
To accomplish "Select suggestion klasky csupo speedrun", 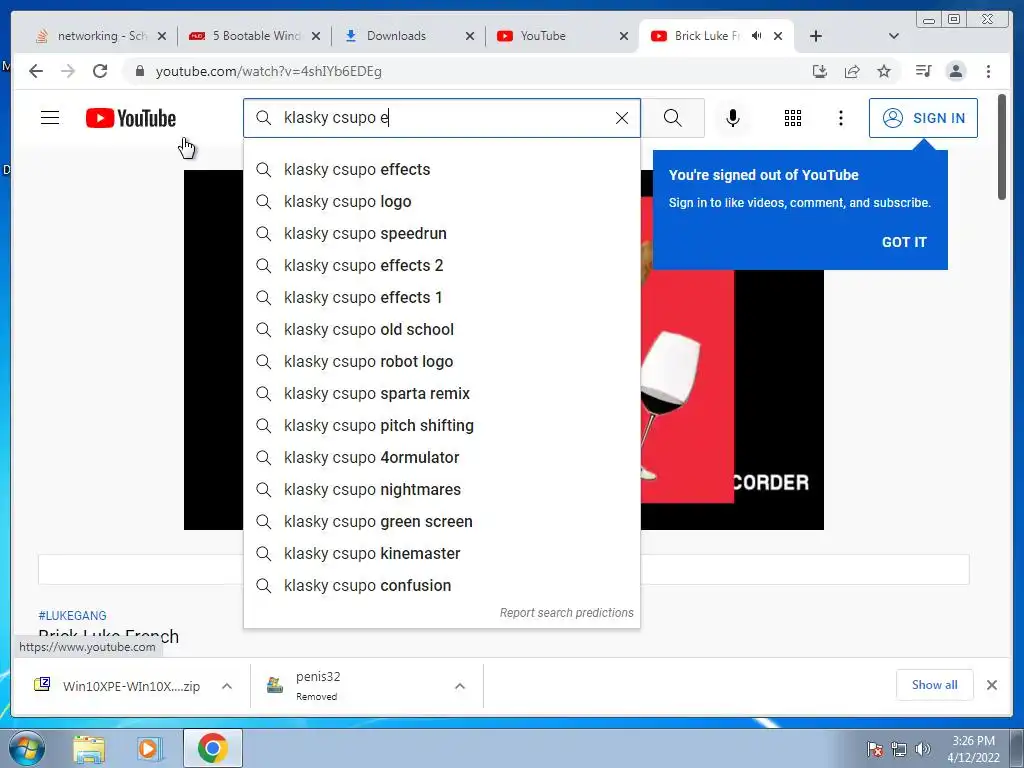I will (441, 234).
